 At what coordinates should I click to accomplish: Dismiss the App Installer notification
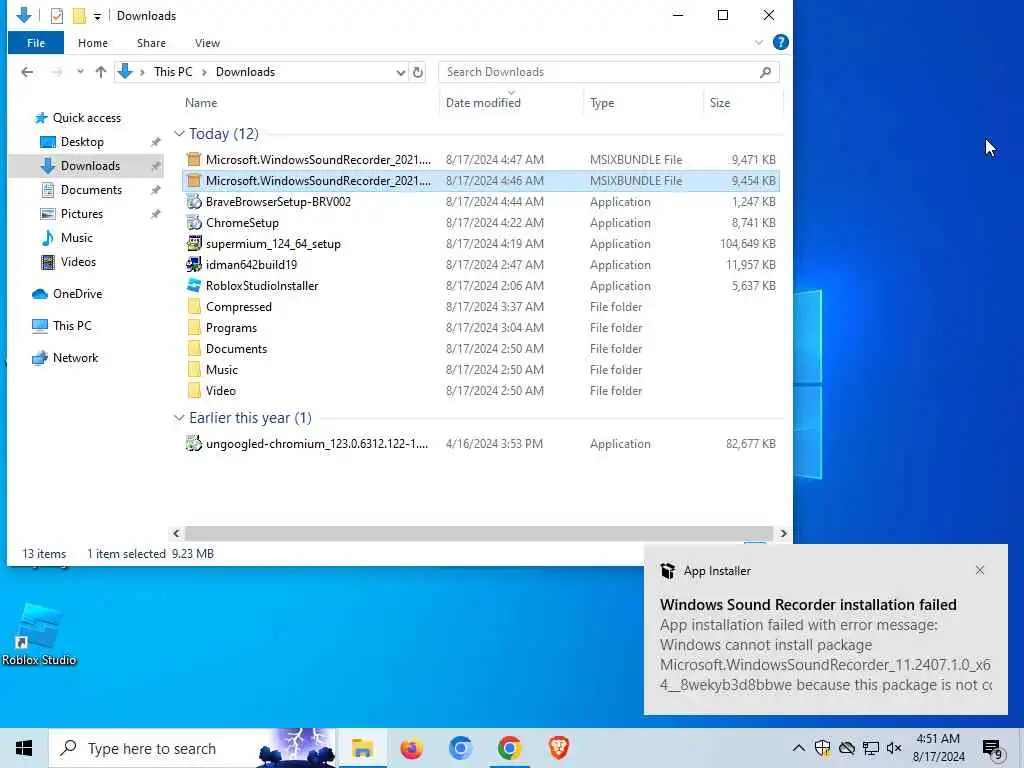coord(980,570)
